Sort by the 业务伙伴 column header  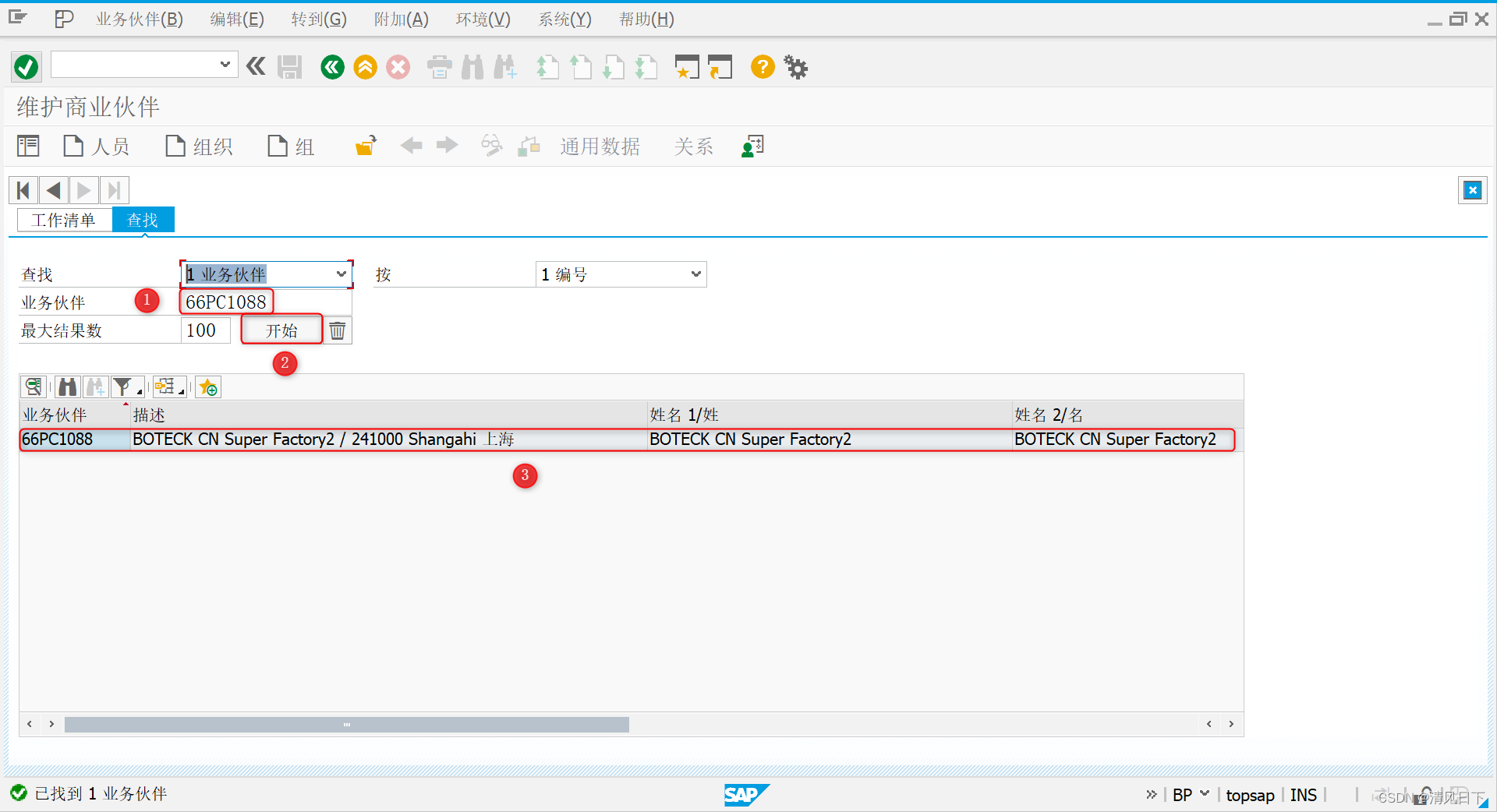tap(75, 415)
